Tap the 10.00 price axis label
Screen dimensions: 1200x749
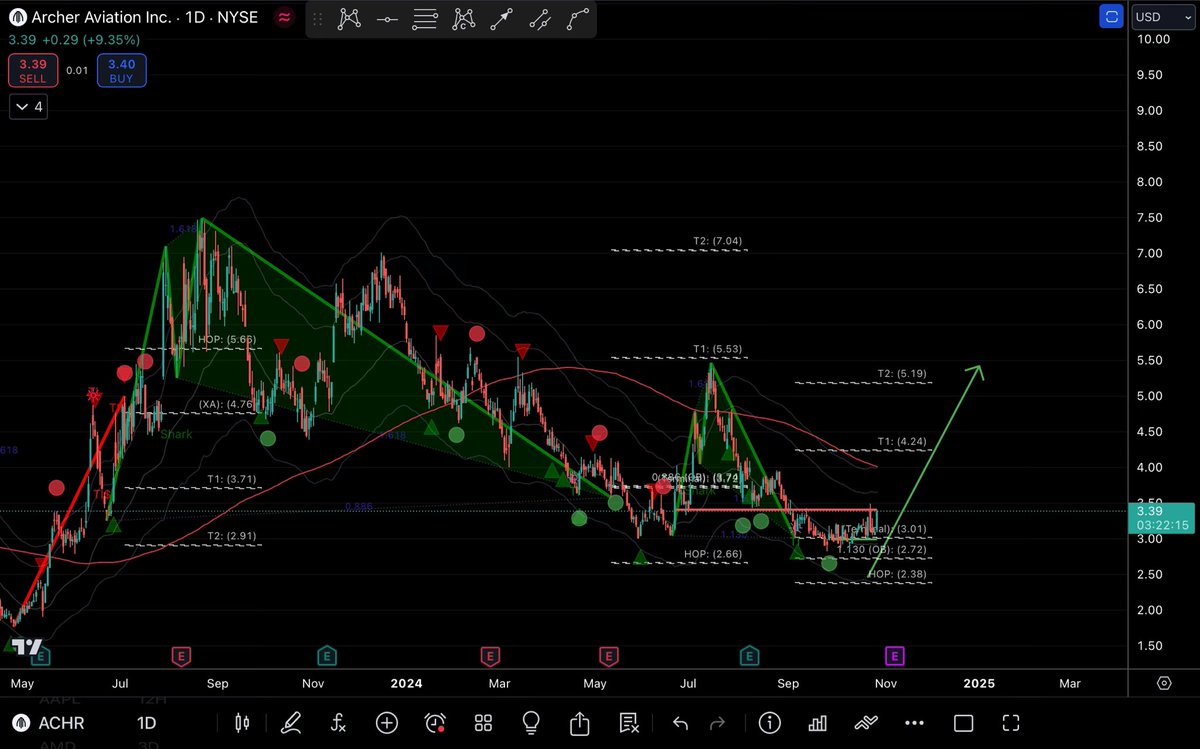(1154, 39)
